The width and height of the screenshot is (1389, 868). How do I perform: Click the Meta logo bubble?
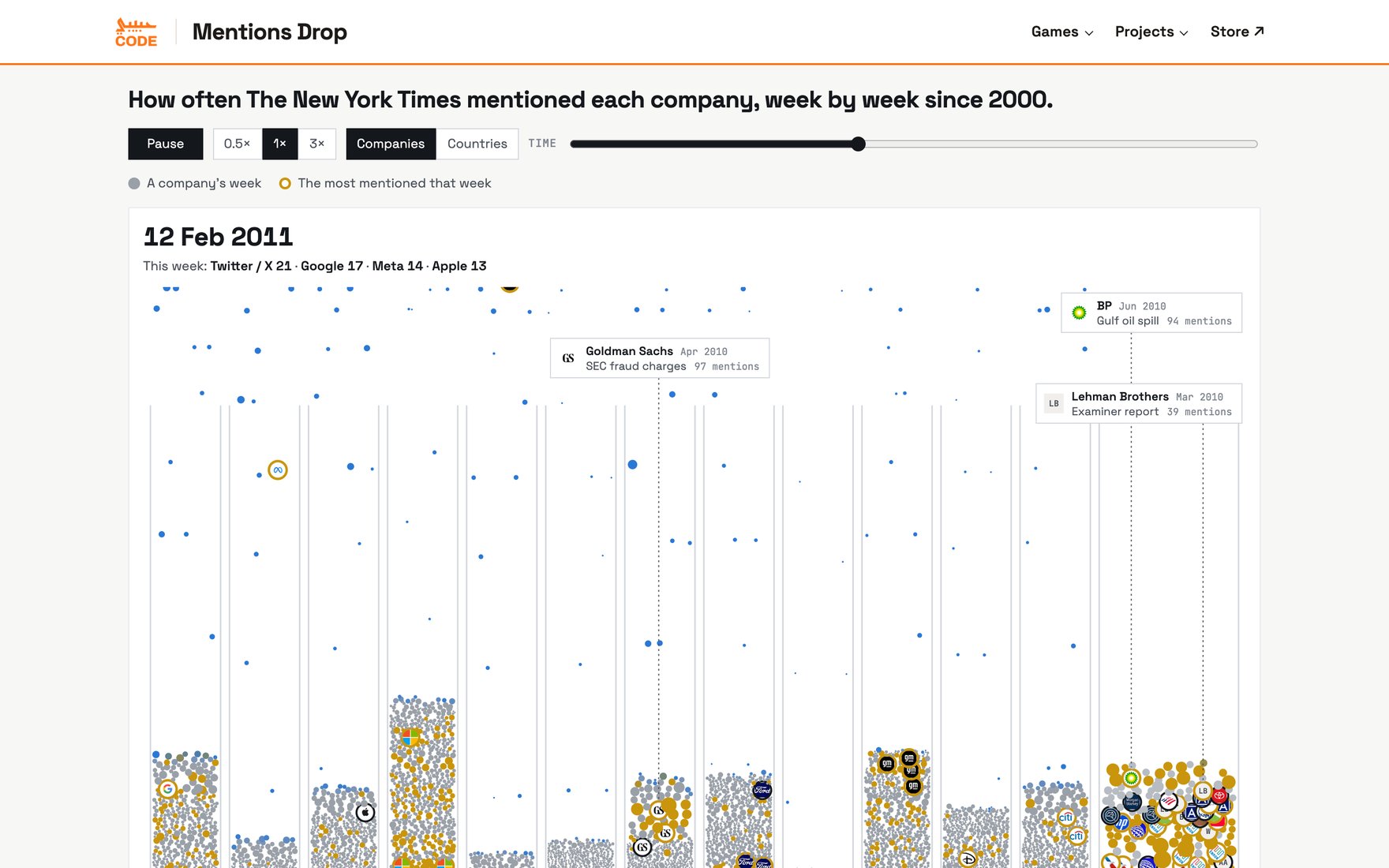[278, 470]
